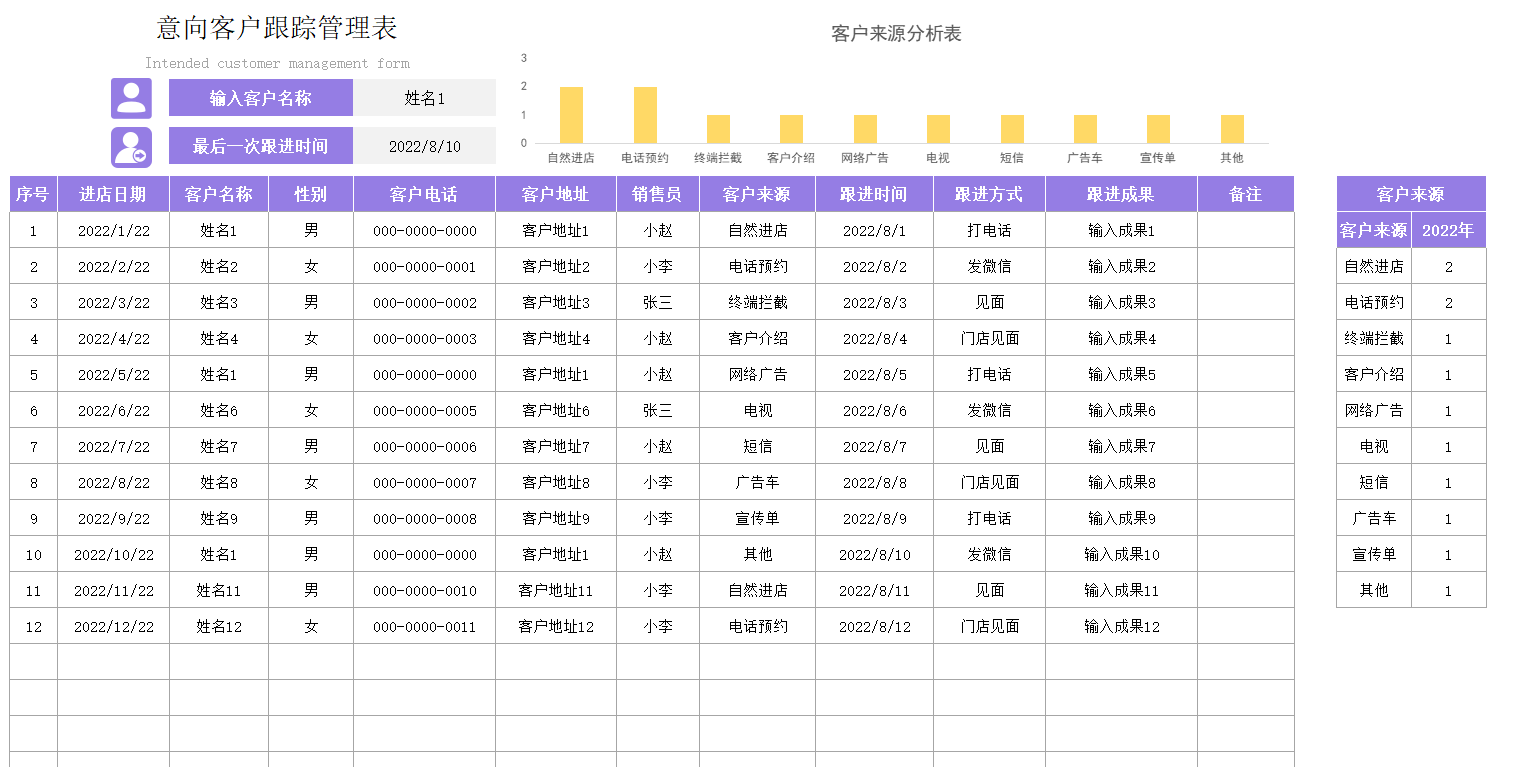Click the user follow-up time icon
Image resolution: width=1530 pixels, height=767 pixels.
coord(131,147)
